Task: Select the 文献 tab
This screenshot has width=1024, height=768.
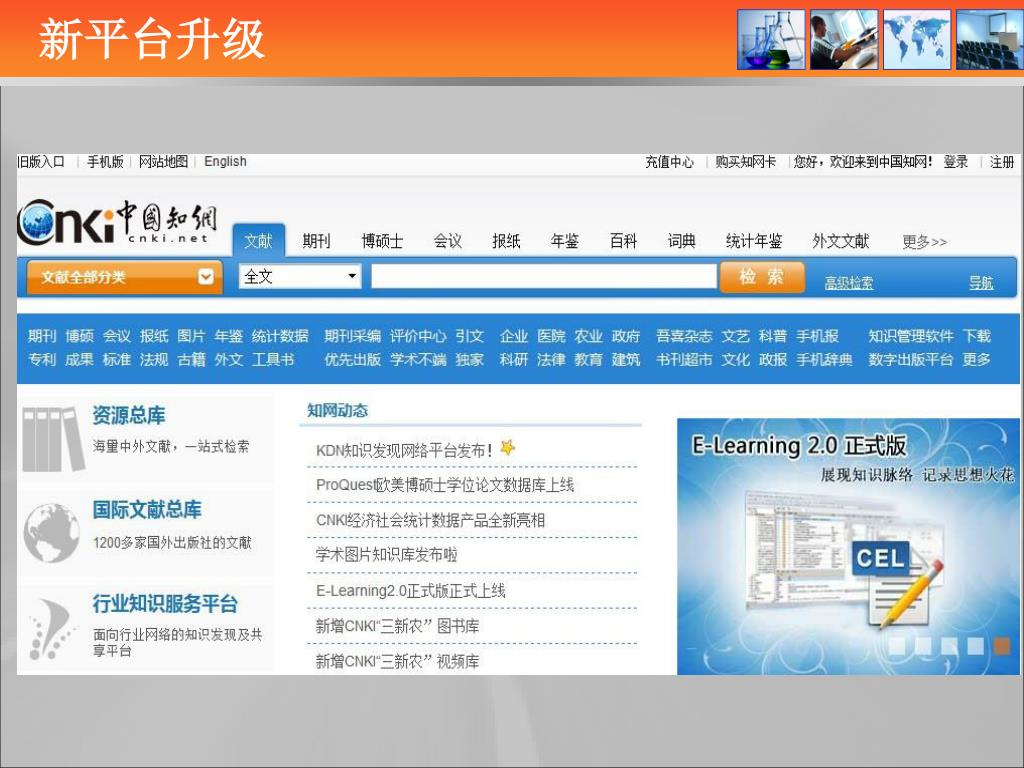Action: (259, 241)
